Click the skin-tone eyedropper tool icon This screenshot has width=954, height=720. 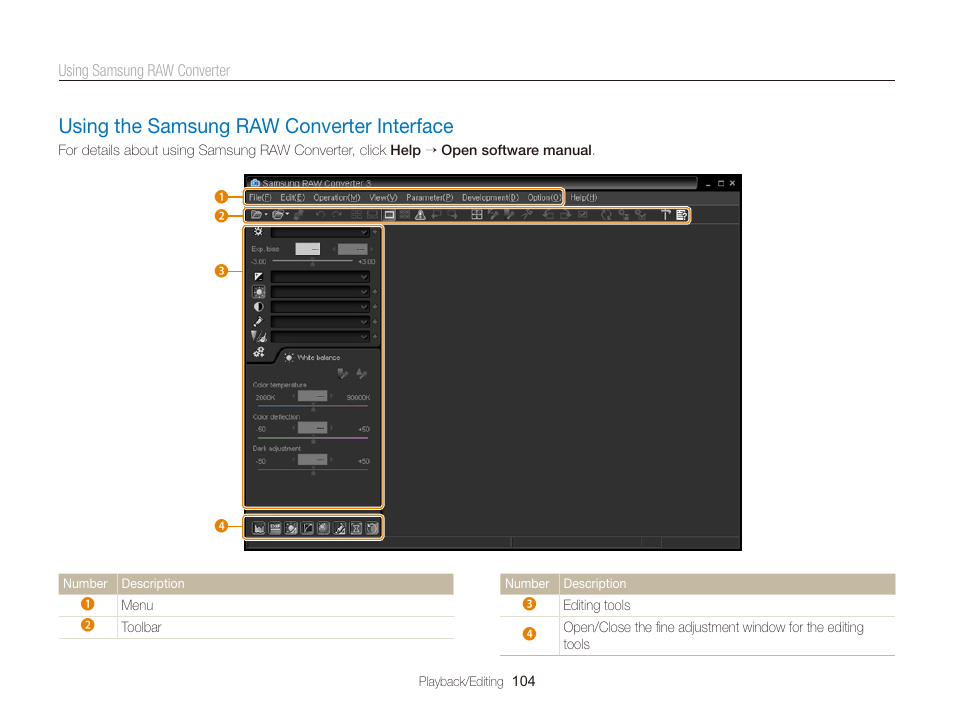pyautogui.click(x=361, y=373)
